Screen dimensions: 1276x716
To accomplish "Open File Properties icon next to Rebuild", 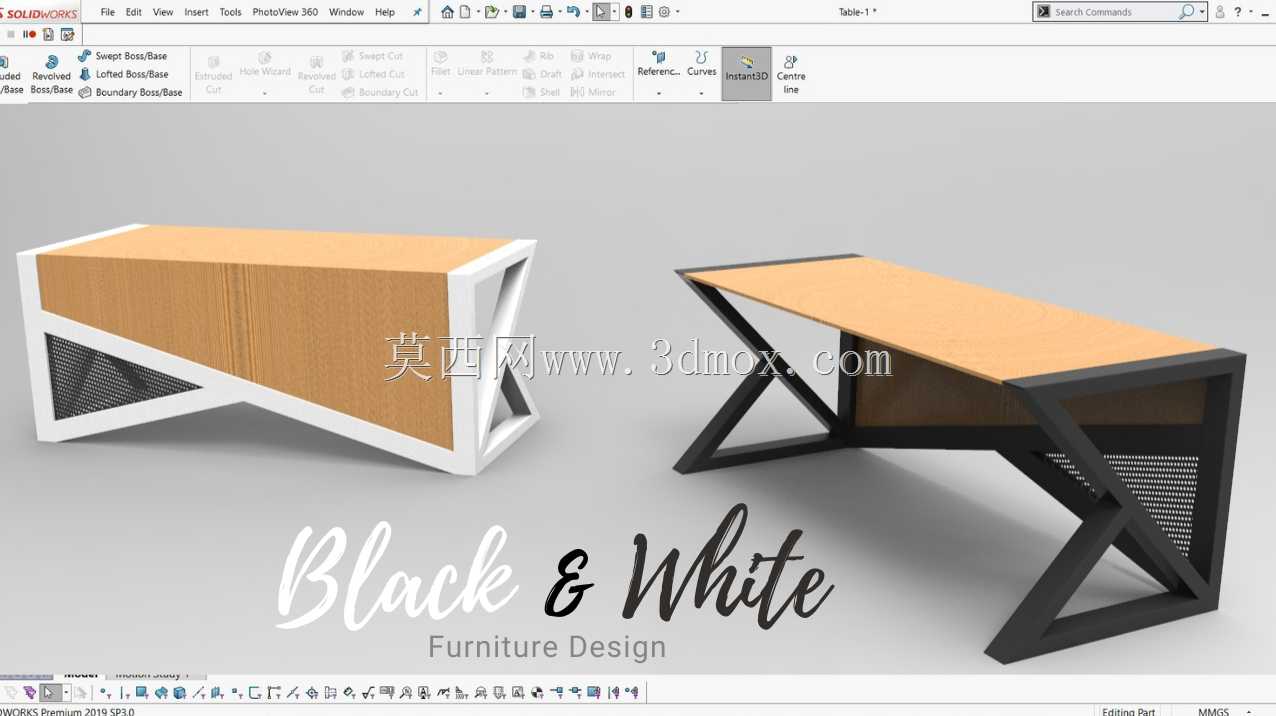I will 646,12.
